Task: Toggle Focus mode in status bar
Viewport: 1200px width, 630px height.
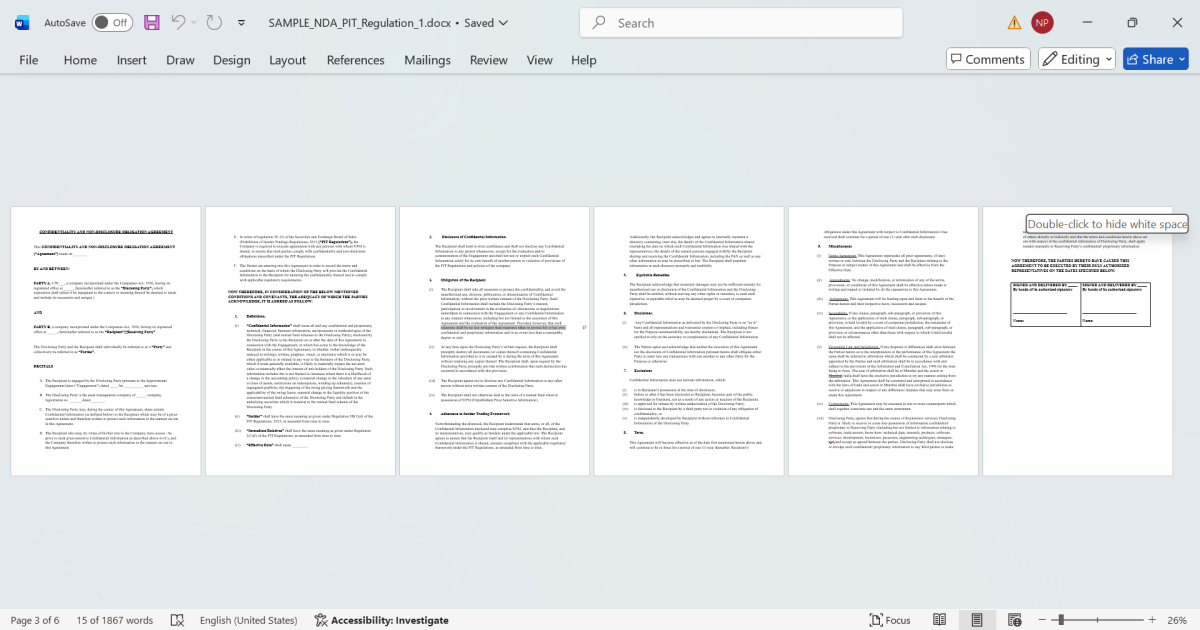Action: click(x=889, y=620)
